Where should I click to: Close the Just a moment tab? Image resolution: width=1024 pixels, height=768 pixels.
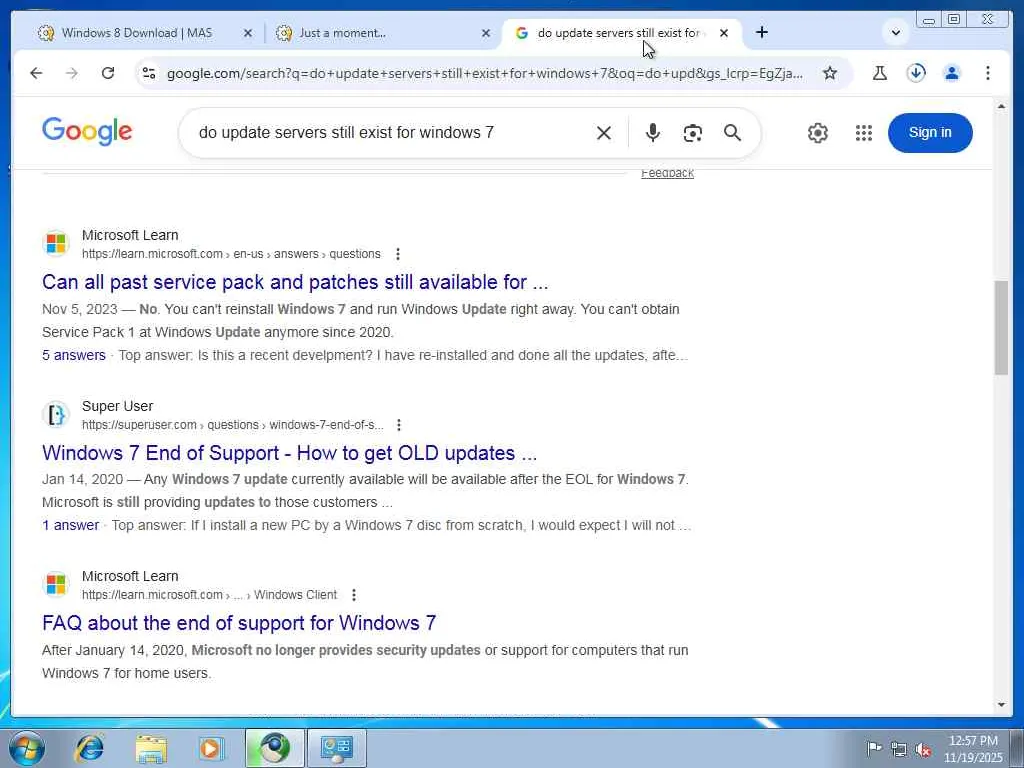pos(485,33)
